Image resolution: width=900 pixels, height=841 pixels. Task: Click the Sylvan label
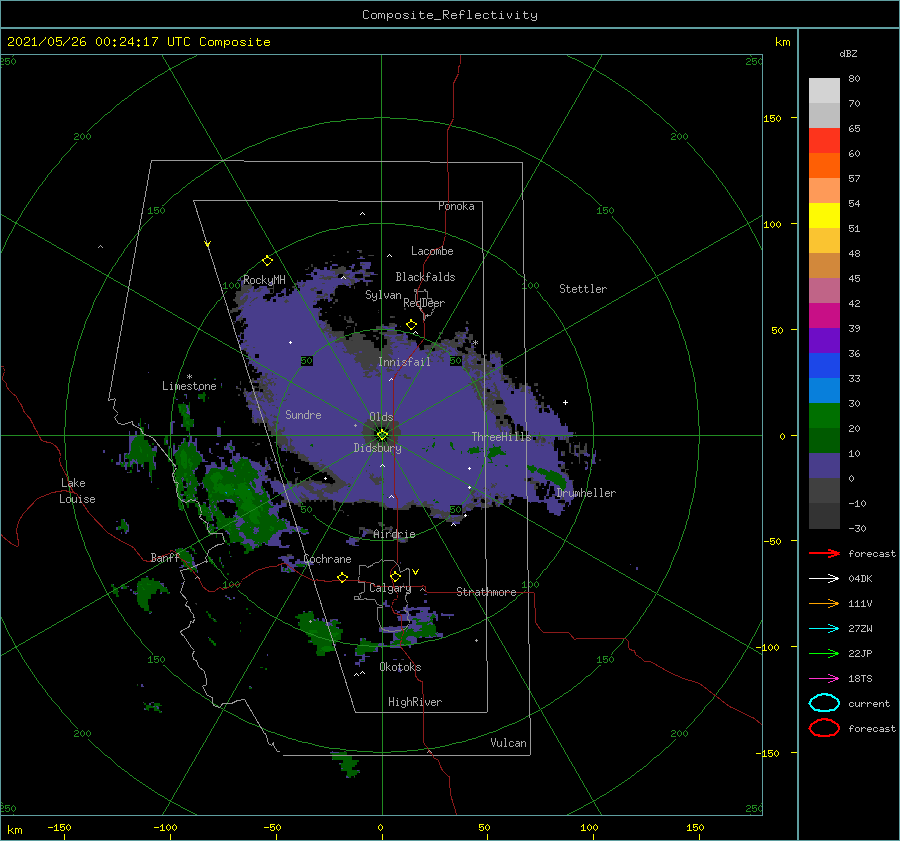point(383,295)
